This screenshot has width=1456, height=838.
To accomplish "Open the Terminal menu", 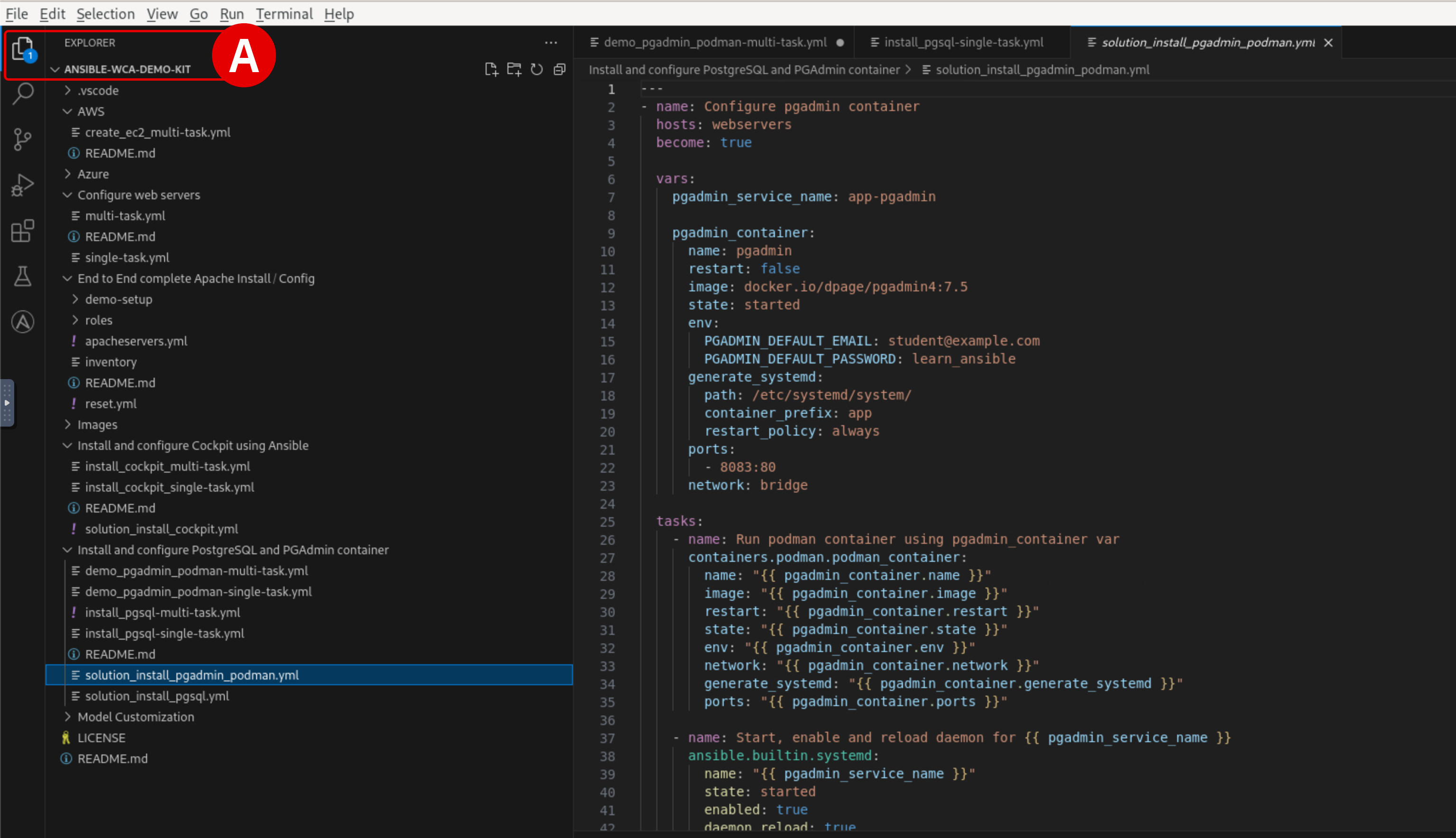I will click(x=284, y=14).
